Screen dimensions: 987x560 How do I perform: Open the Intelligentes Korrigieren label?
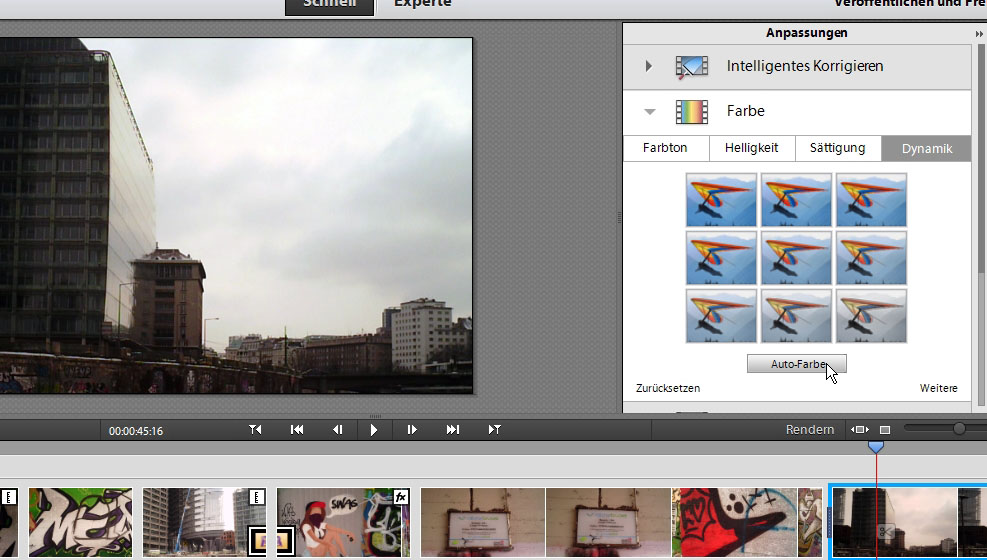804,66
